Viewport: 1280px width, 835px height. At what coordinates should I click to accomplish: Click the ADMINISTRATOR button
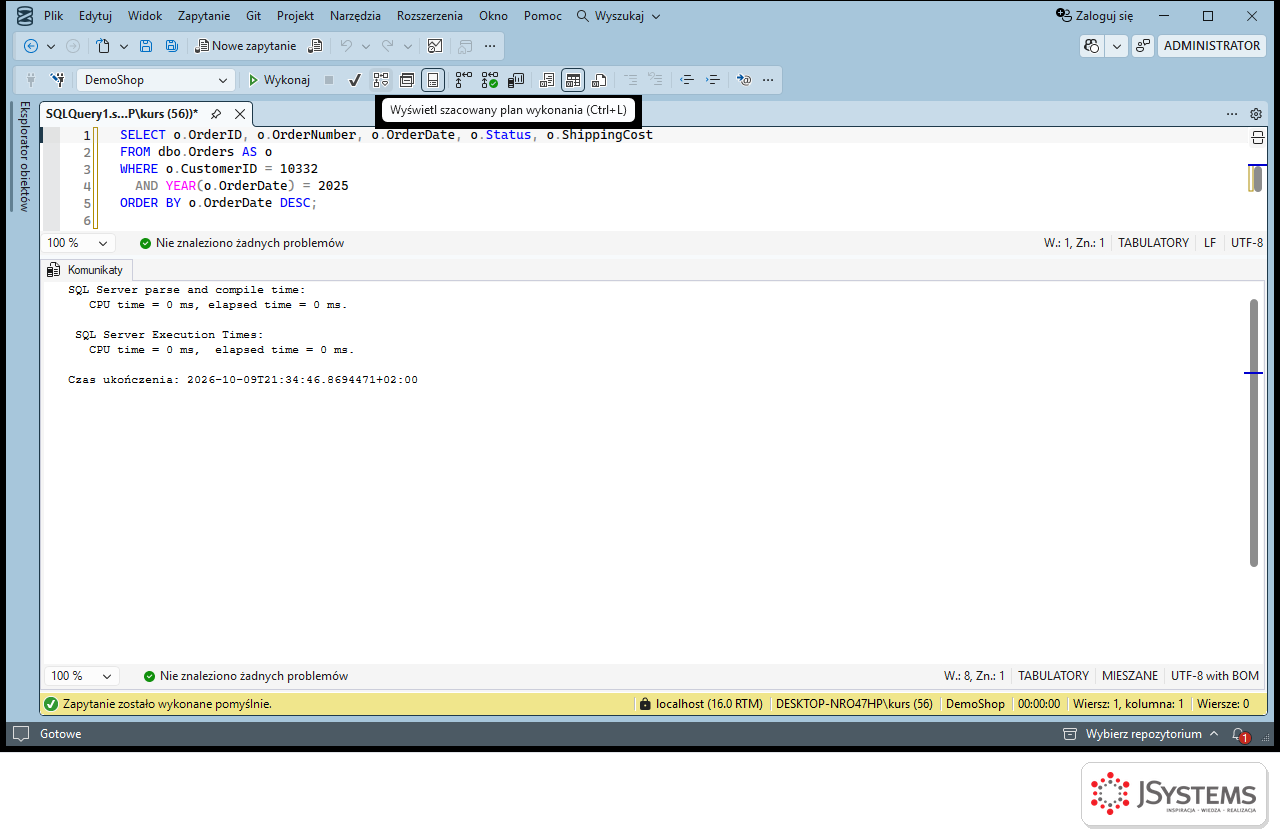point(1212,46)
